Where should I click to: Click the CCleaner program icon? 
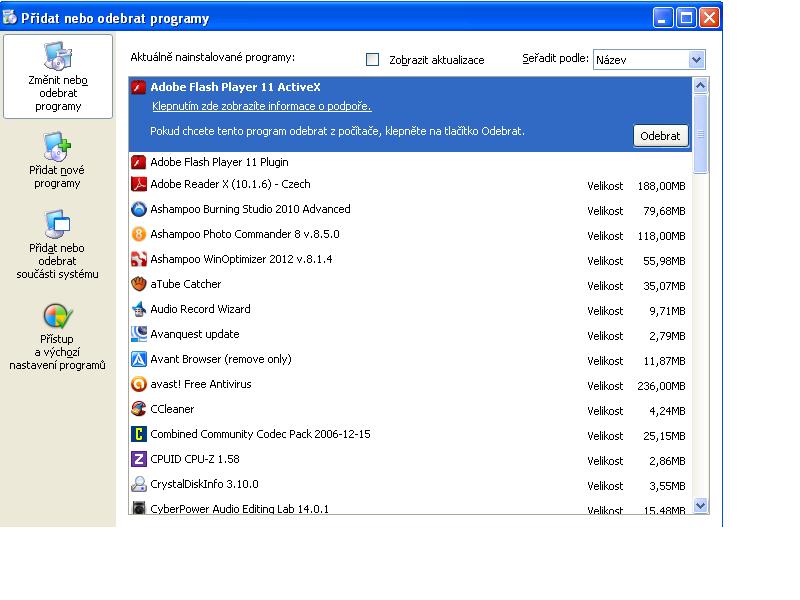(x=140, y=409)
